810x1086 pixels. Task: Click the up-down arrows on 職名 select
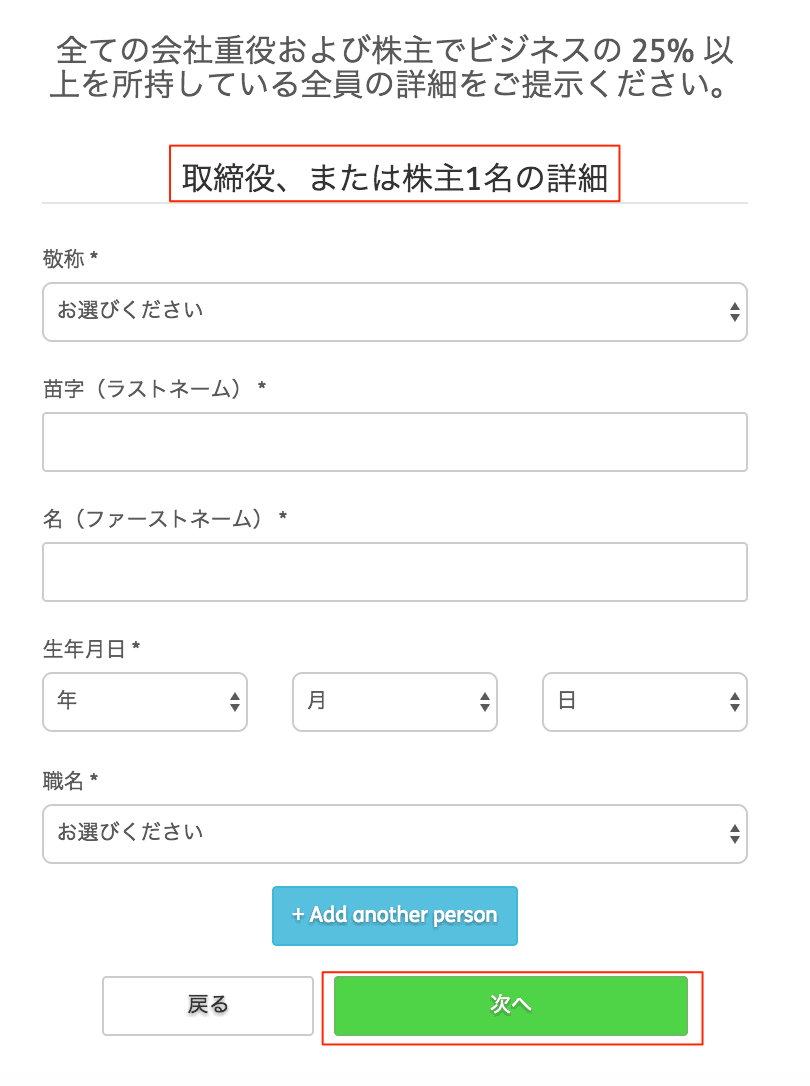[x=734, y=833]
